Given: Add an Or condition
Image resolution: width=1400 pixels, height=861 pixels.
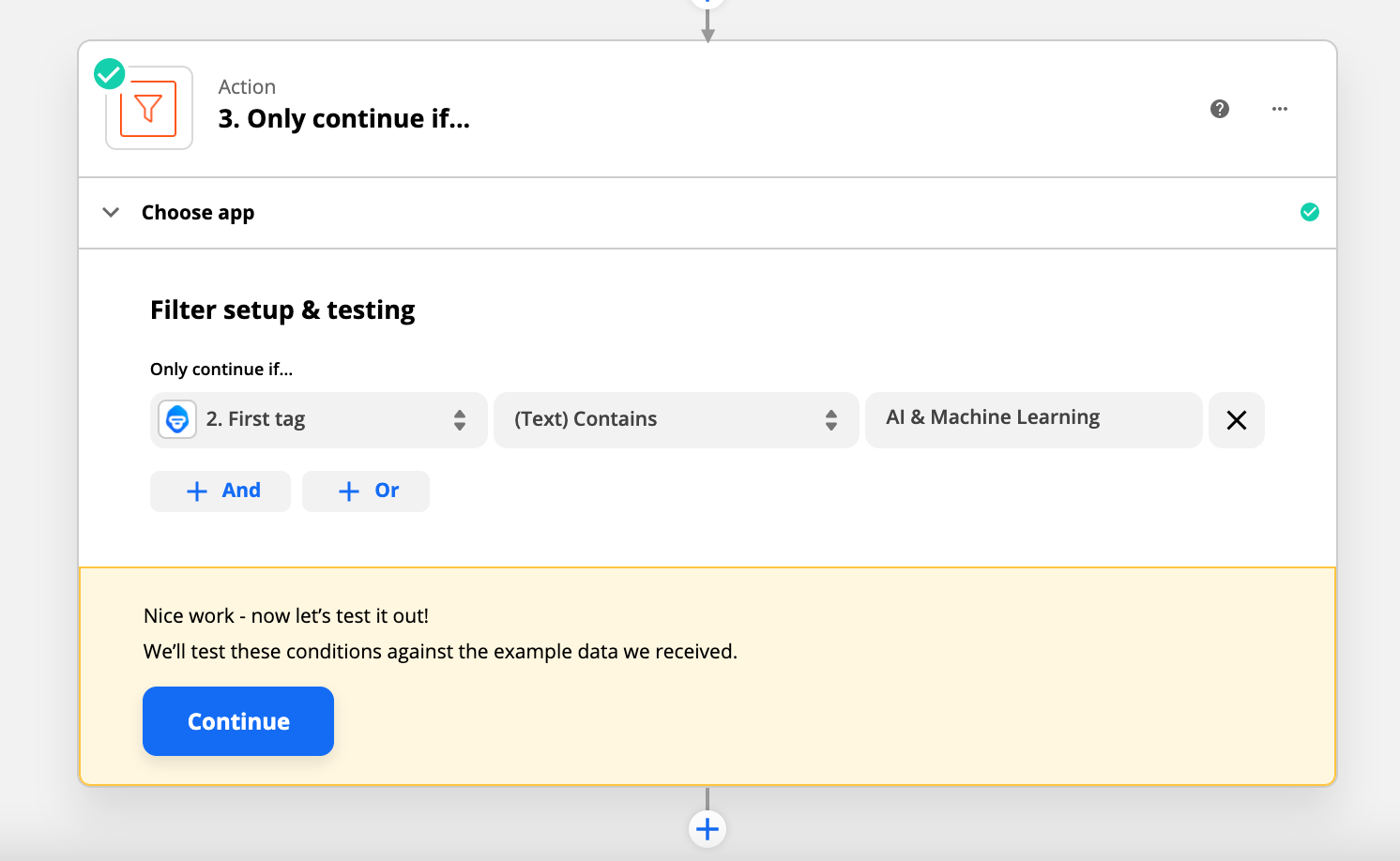Looking at the screenshot, I should pyautogui.click(x=366, y=491).
